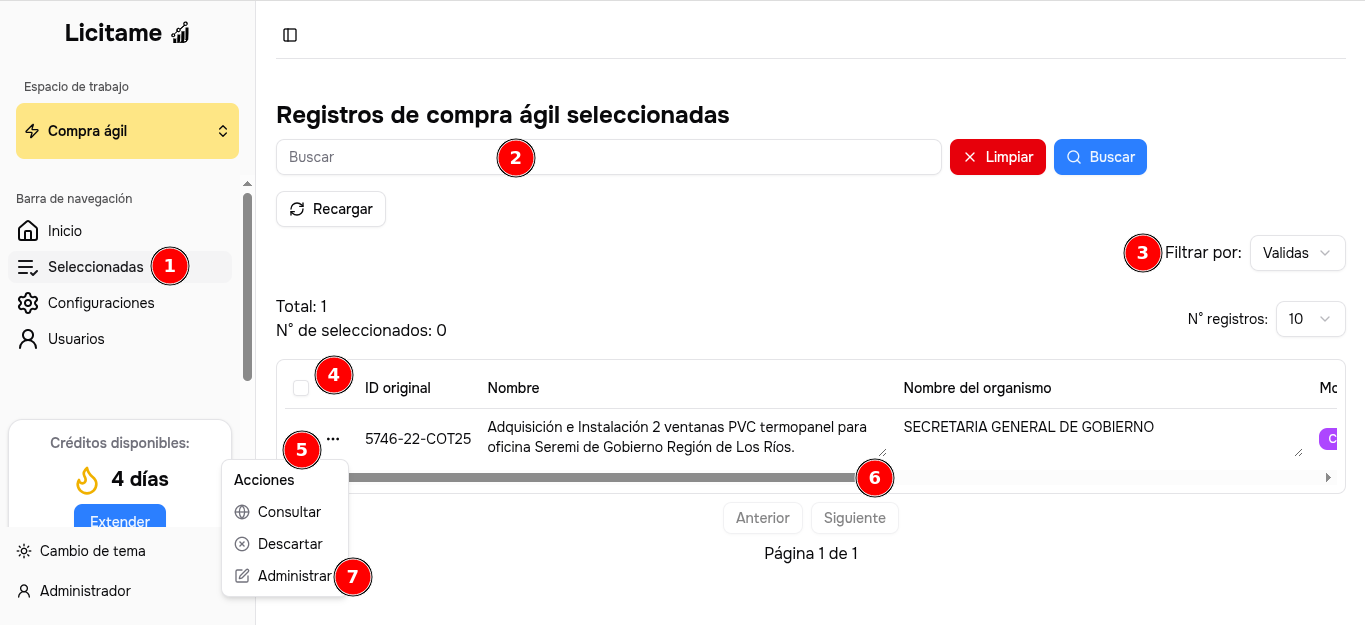Check the select-all header checkbox

click(301, 388)
